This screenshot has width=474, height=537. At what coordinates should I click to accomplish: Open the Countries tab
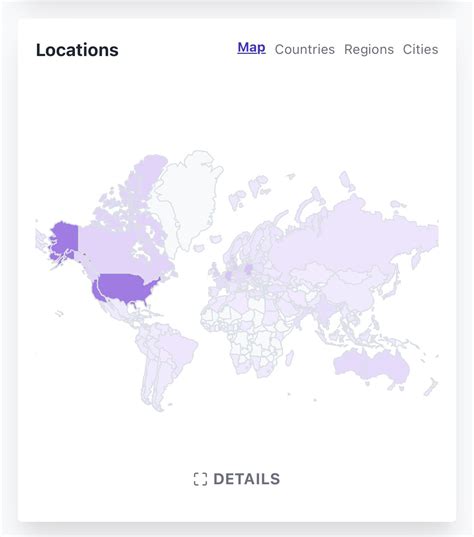(x=304, y=49)
